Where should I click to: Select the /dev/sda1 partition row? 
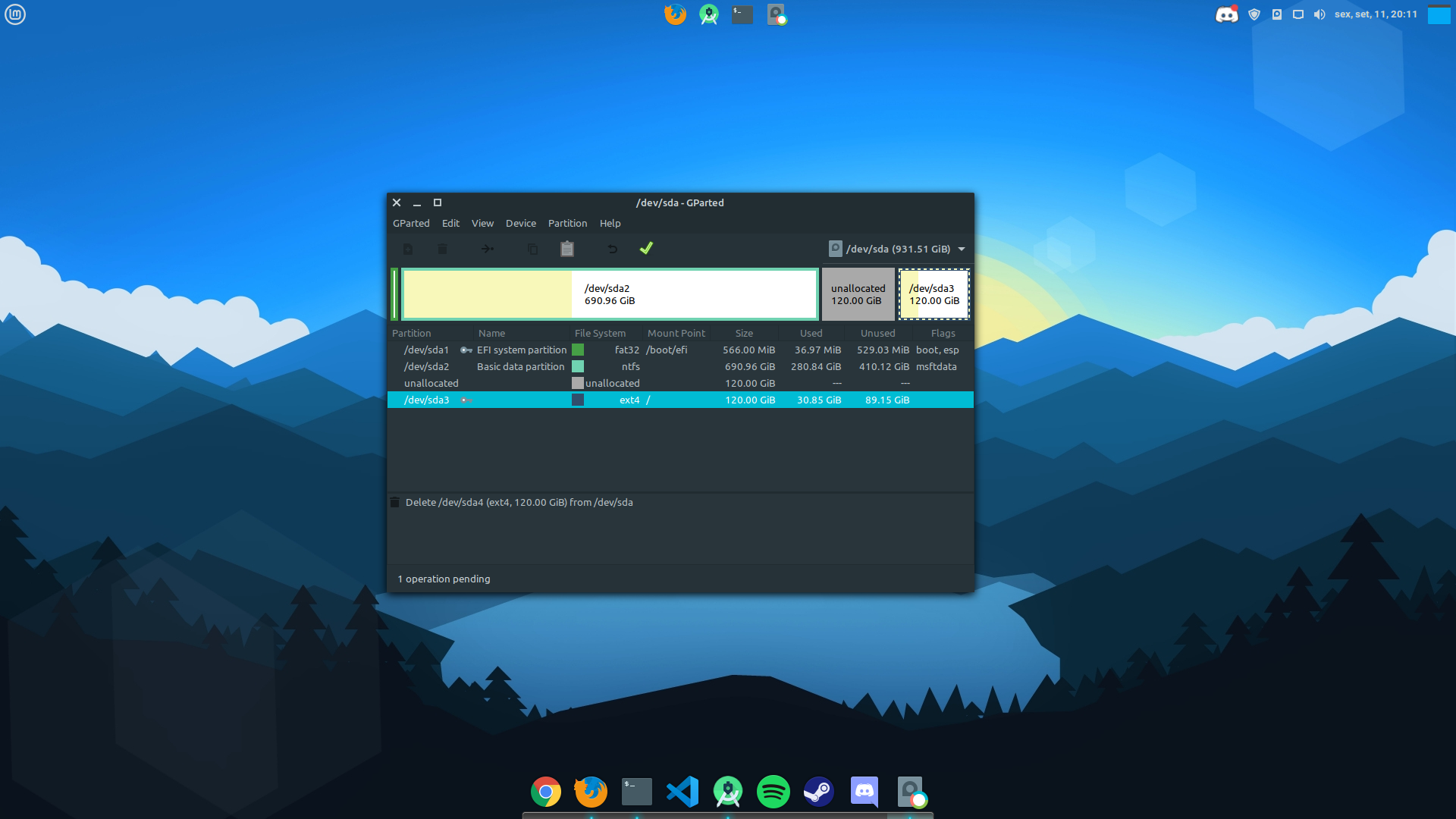680,350
